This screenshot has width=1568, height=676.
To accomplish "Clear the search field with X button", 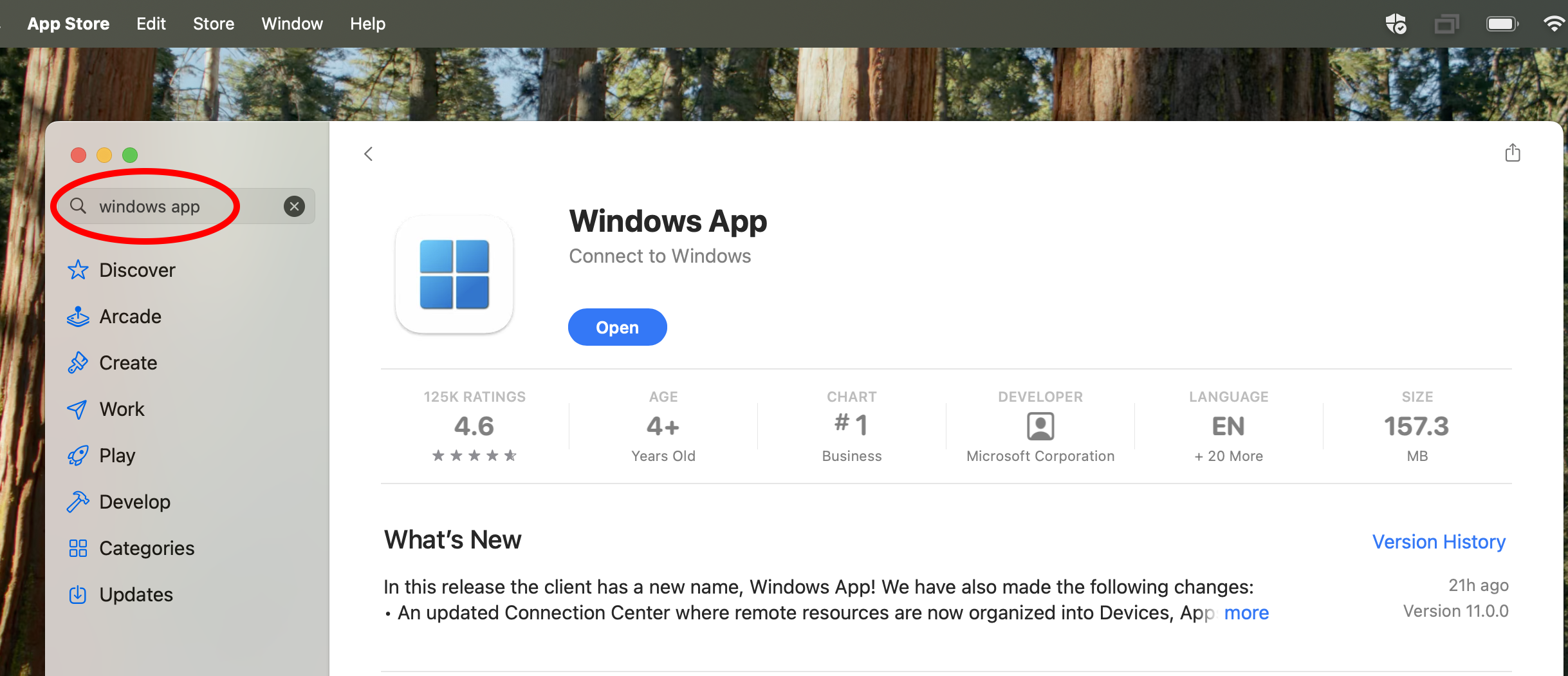I will pyautogui.click(x=294, y=206).
